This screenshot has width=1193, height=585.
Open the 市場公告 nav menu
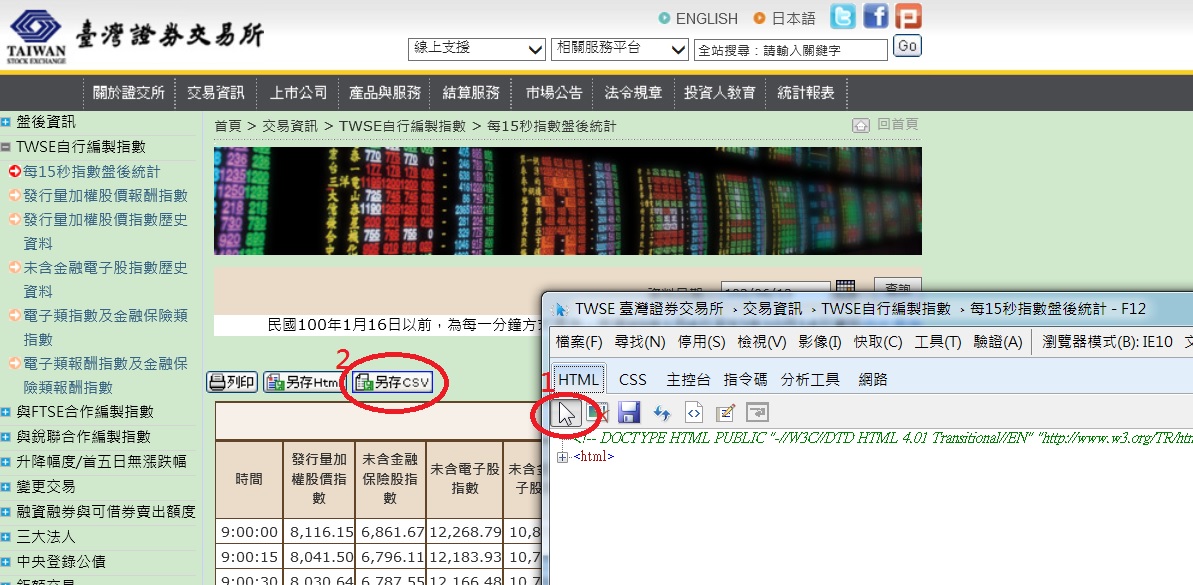pos(554,93)
